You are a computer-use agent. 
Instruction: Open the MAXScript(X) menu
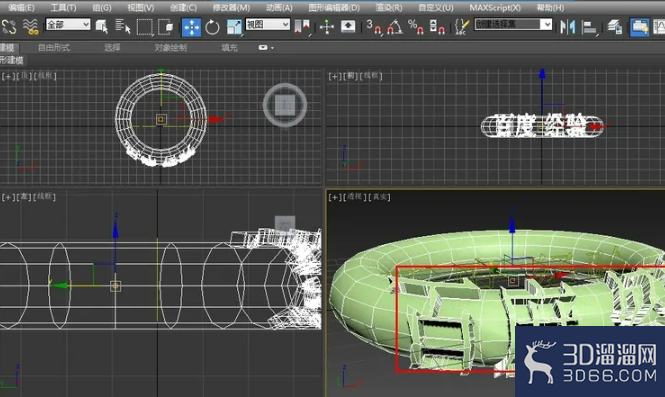[495, 8]
